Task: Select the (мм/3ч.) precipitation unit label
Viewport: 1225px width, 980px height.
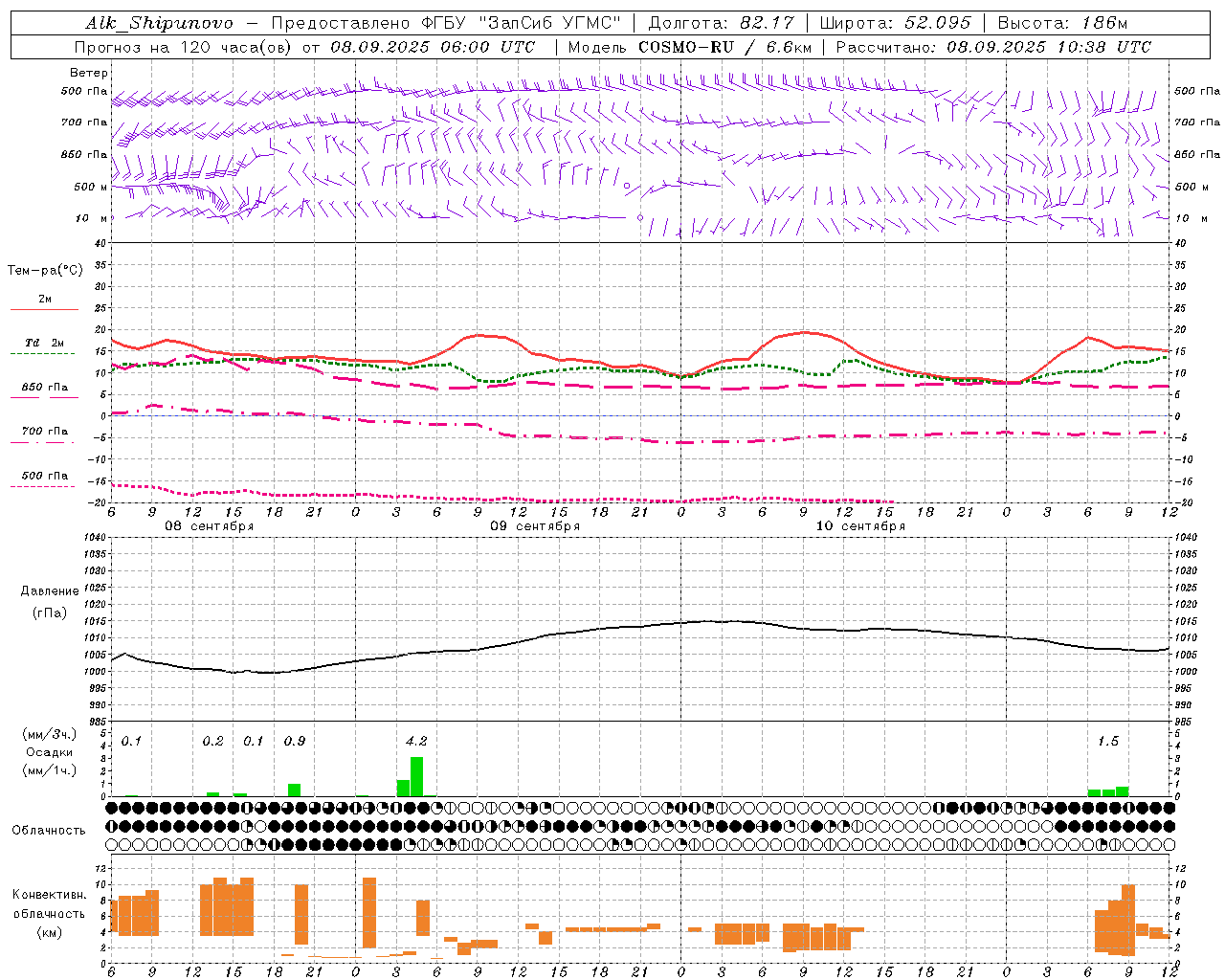Action: click(49, 735)
